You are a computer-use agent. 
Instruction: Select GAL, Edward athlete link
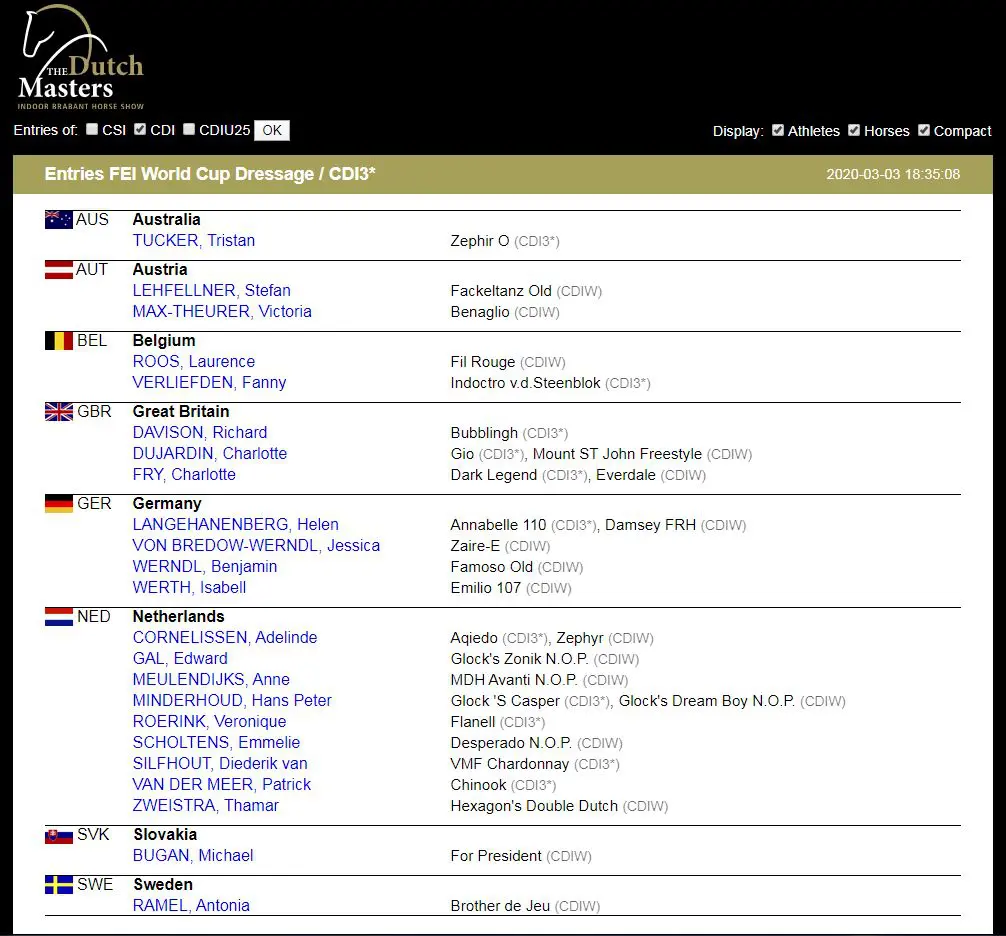coord(180,659)
